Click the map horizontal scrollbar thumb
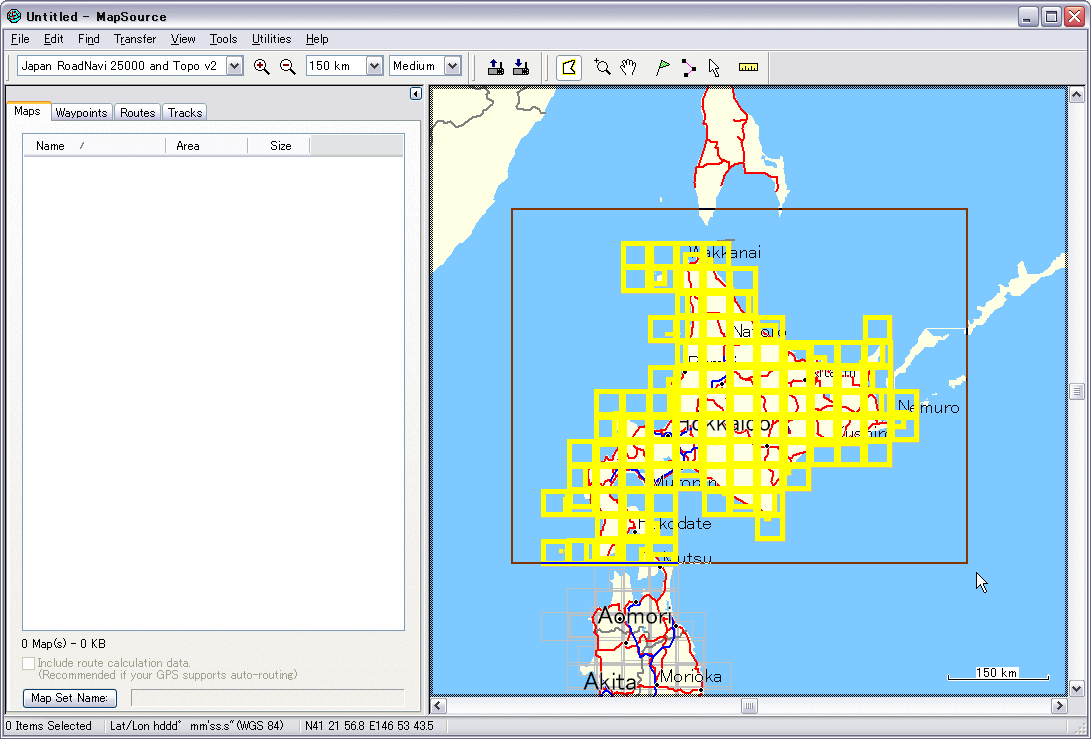Screen dimensions: 1091x739 (x=749, y=706)
